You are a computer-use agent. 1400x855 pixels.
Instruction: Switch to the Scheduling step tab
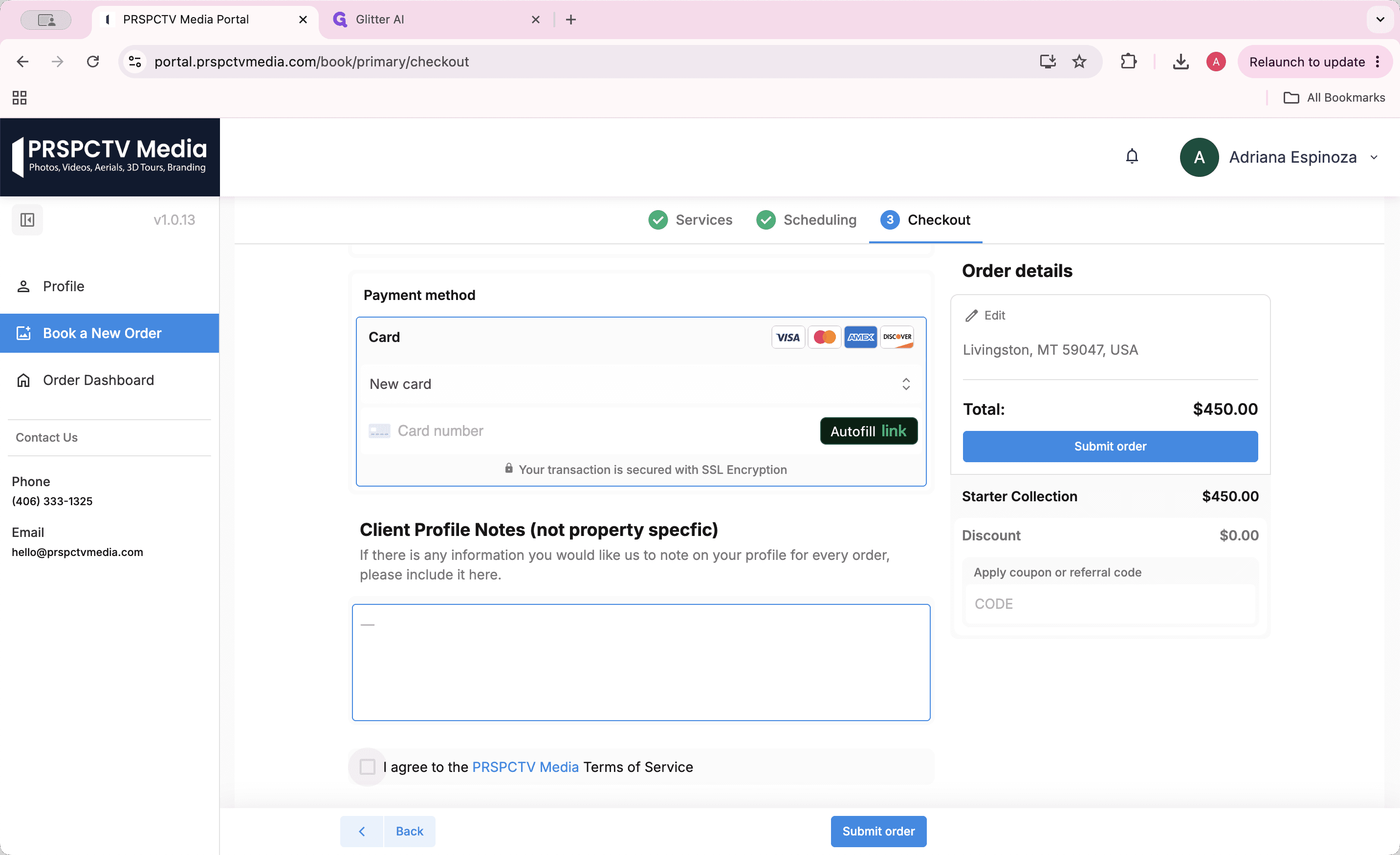[x=806, y=220]
